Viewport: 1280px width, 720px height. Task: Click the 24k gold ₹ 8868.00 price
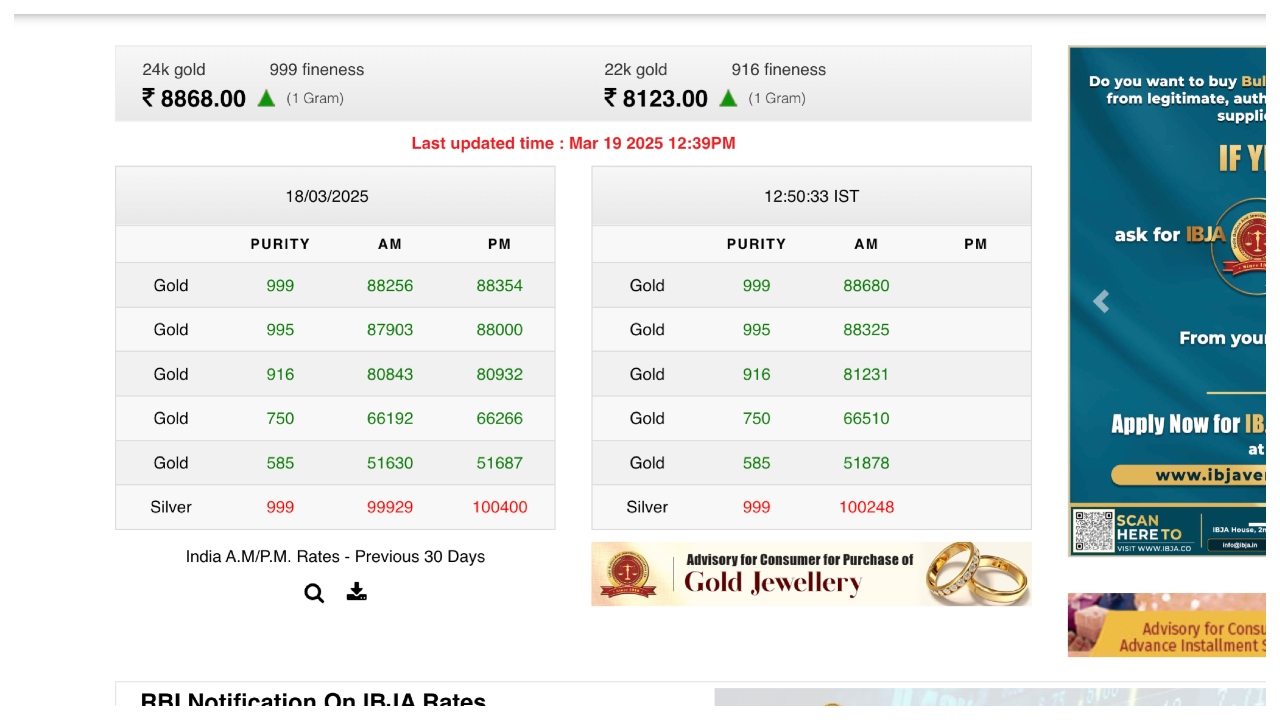point(194,99)
